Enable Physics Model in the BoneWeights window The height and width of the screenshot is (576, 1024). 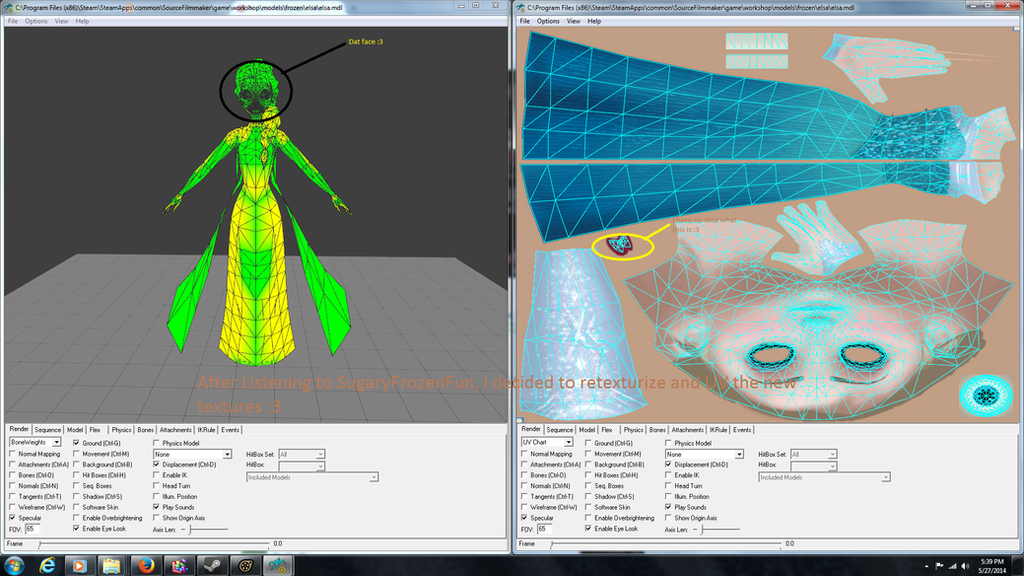[x=156, y=443]
